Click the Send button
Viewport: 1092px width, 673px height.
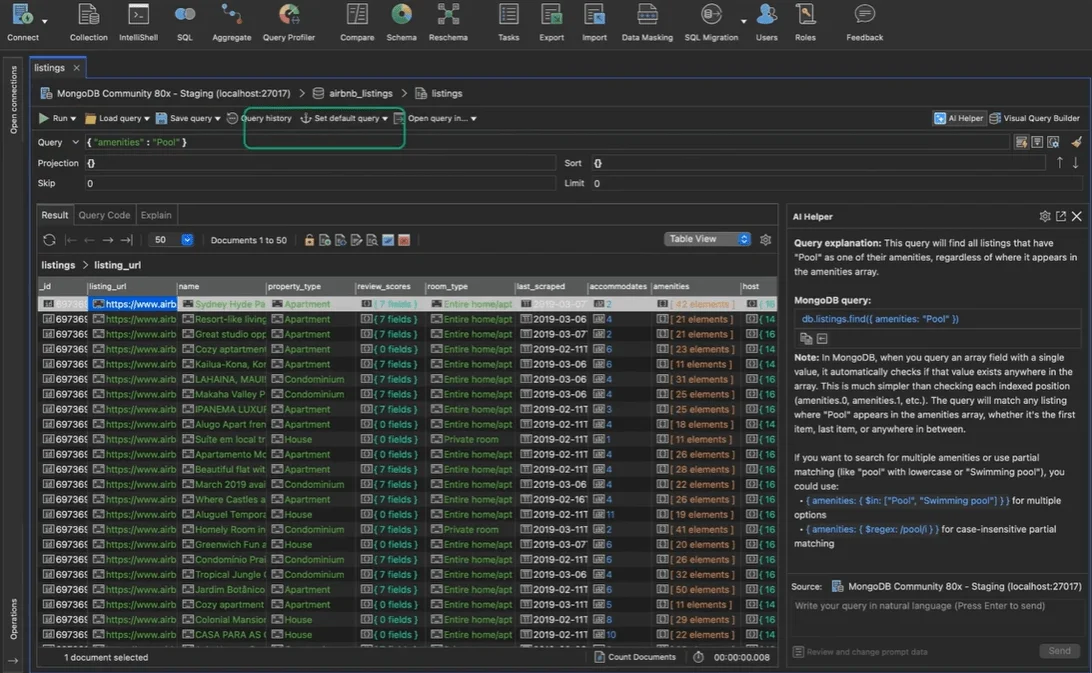[x=1059, y=651]
